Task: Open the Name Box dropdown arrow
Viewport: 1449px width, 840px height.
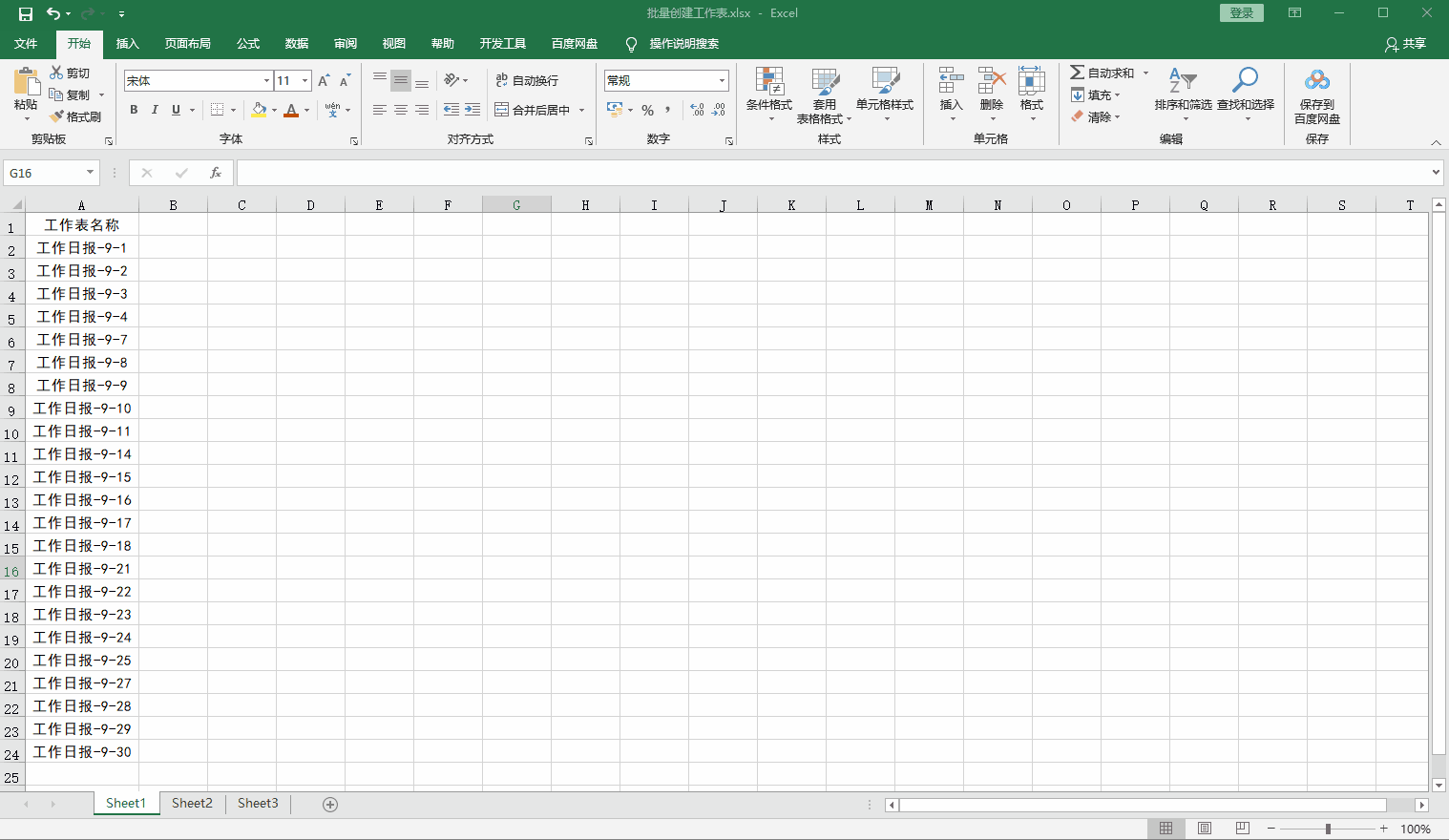Action: point(91,173)
